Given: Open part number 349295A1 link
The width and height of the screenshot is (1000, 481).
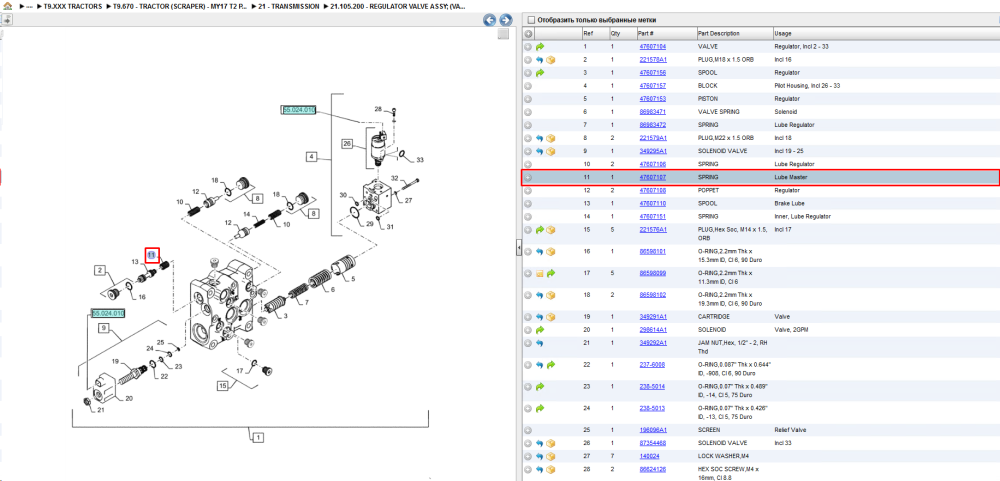Looking at the screenshot, I should pyautogui.click(x=653, y=151).
